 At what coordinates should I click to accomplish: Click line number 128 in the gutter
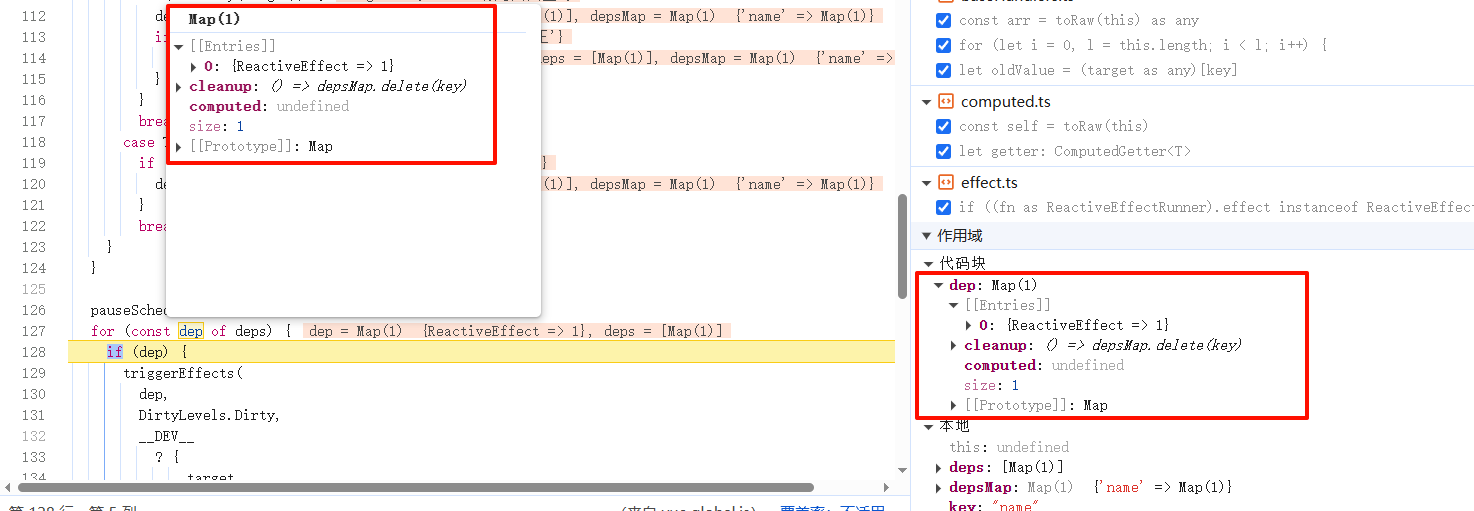33,352
